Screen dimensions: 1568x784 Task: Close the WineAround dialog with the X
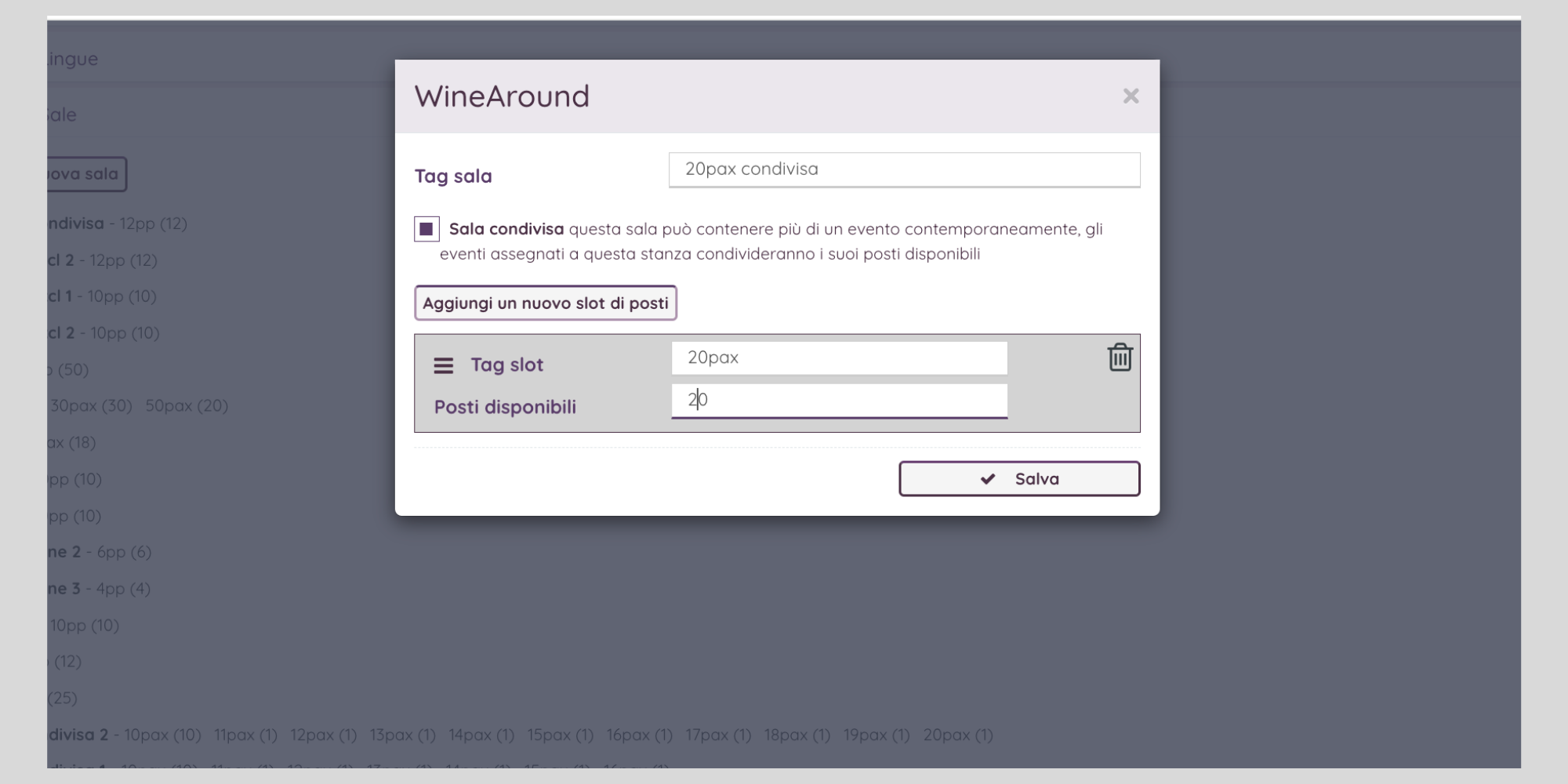[x=1131, y=96]
